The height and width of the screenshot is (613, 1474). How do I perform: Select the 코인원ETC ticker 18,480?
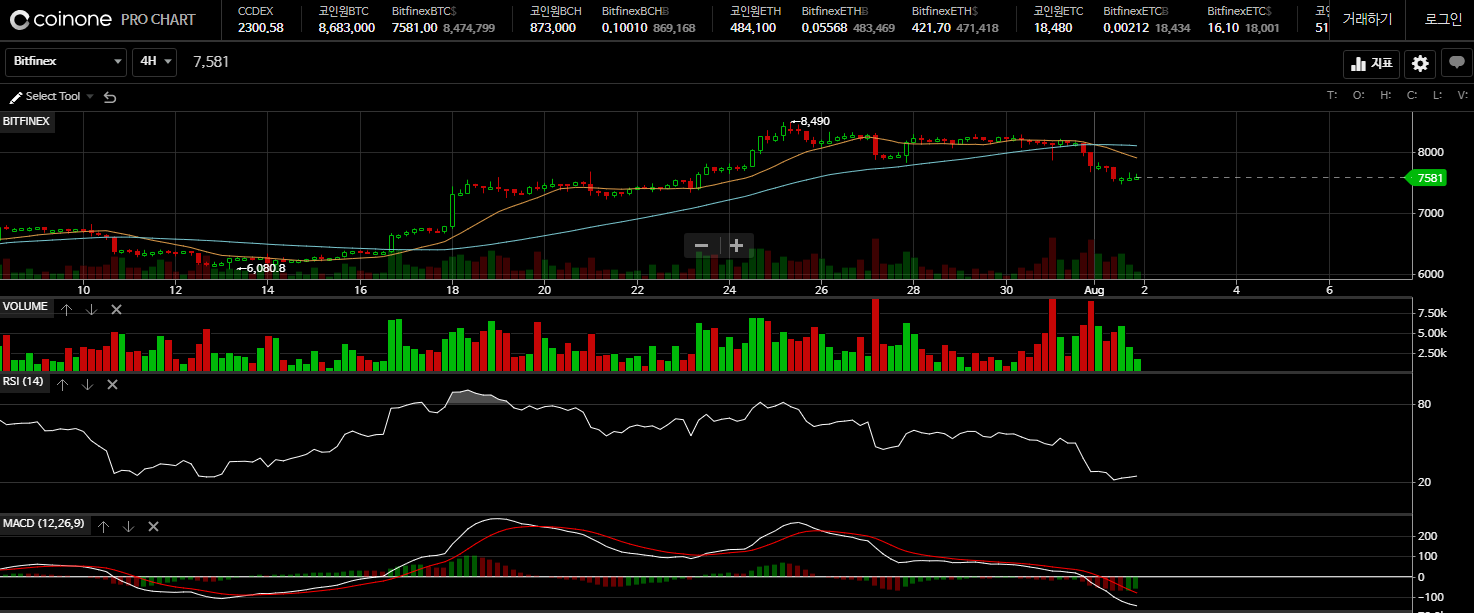click(x=1058, y=19)
